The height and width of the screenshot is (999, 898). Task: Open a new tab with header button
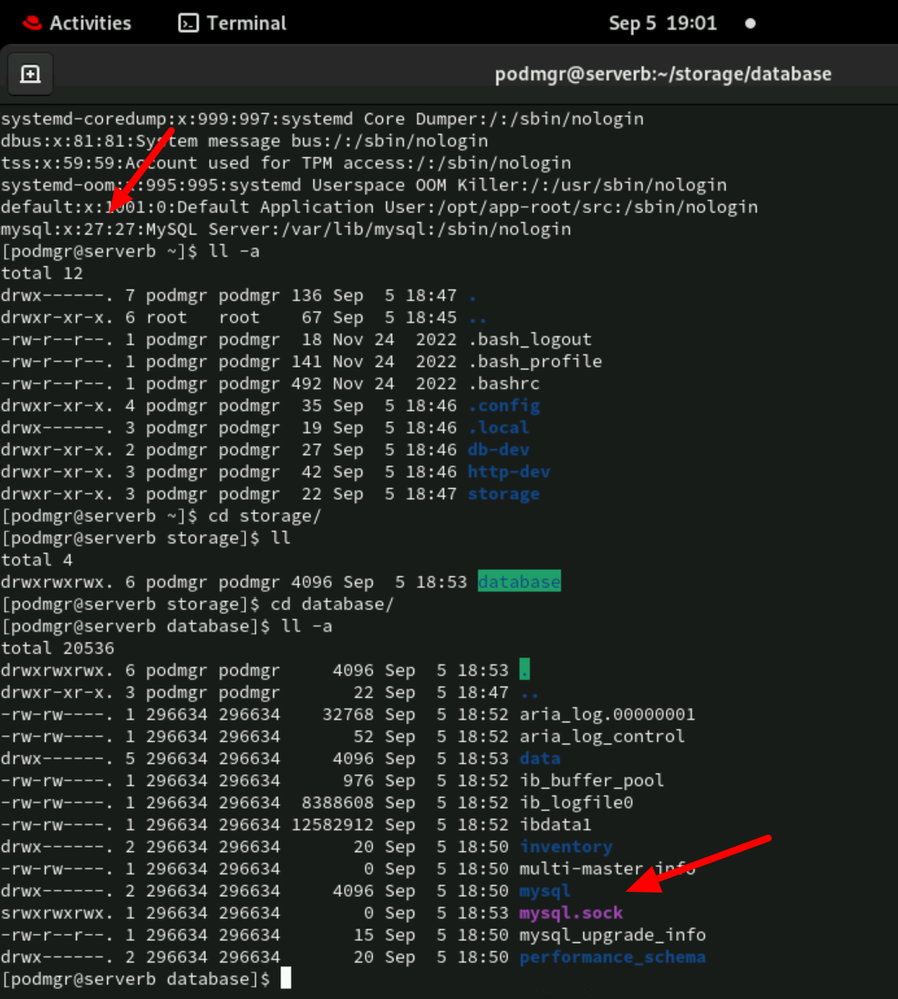[x=30, y=74]
